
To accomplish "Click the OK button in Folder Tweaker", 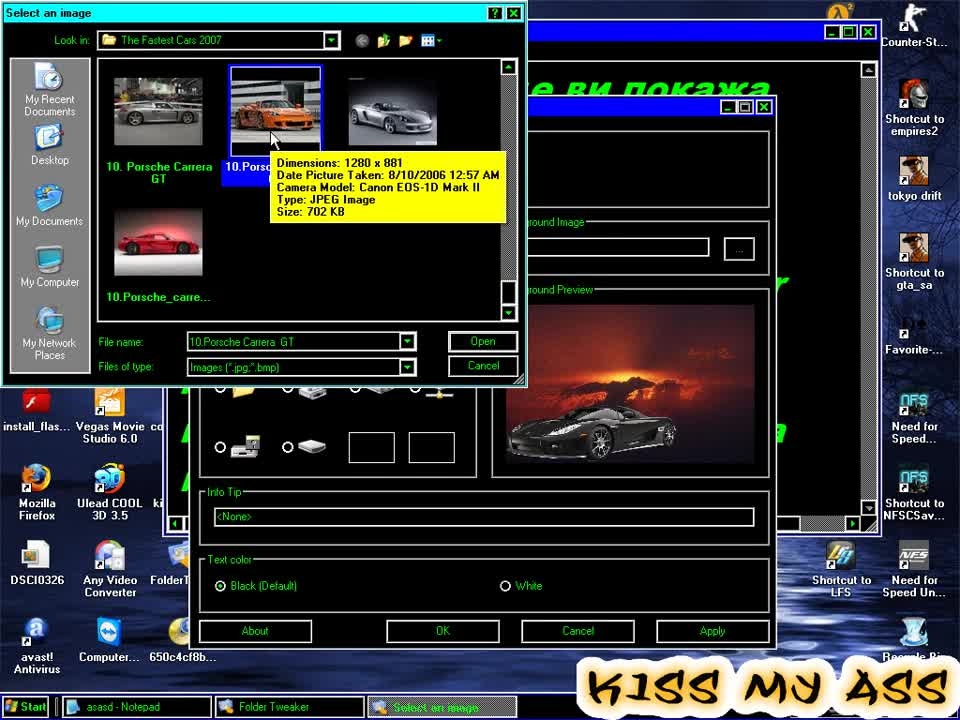I will 443,631.
